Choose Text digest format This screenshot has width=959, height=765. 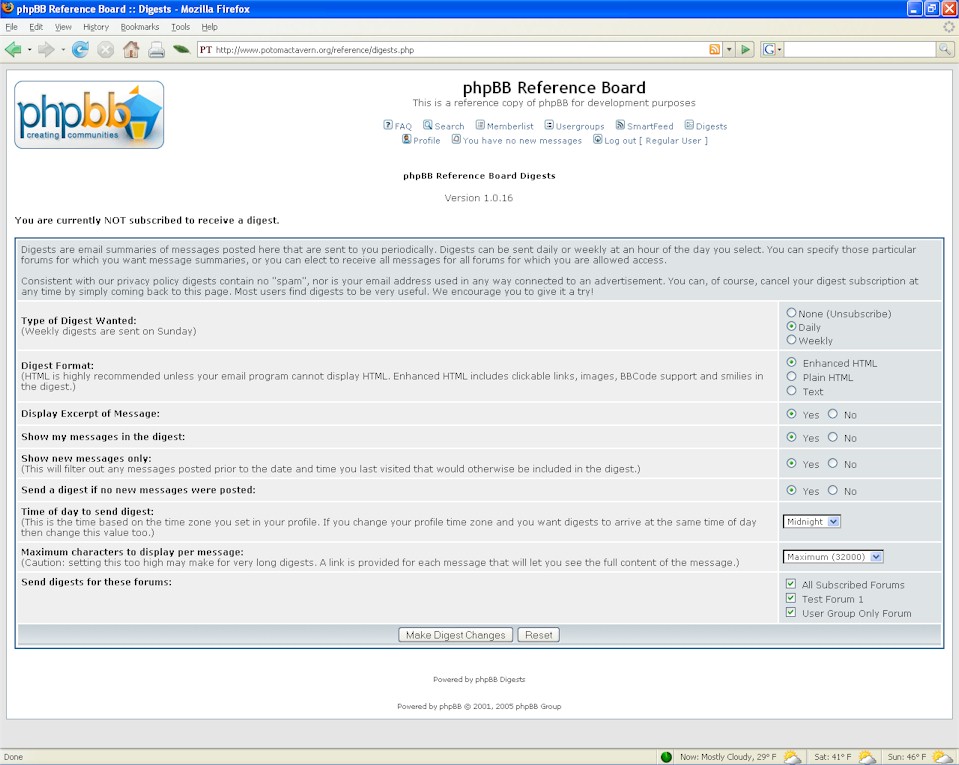pos(791,390)
